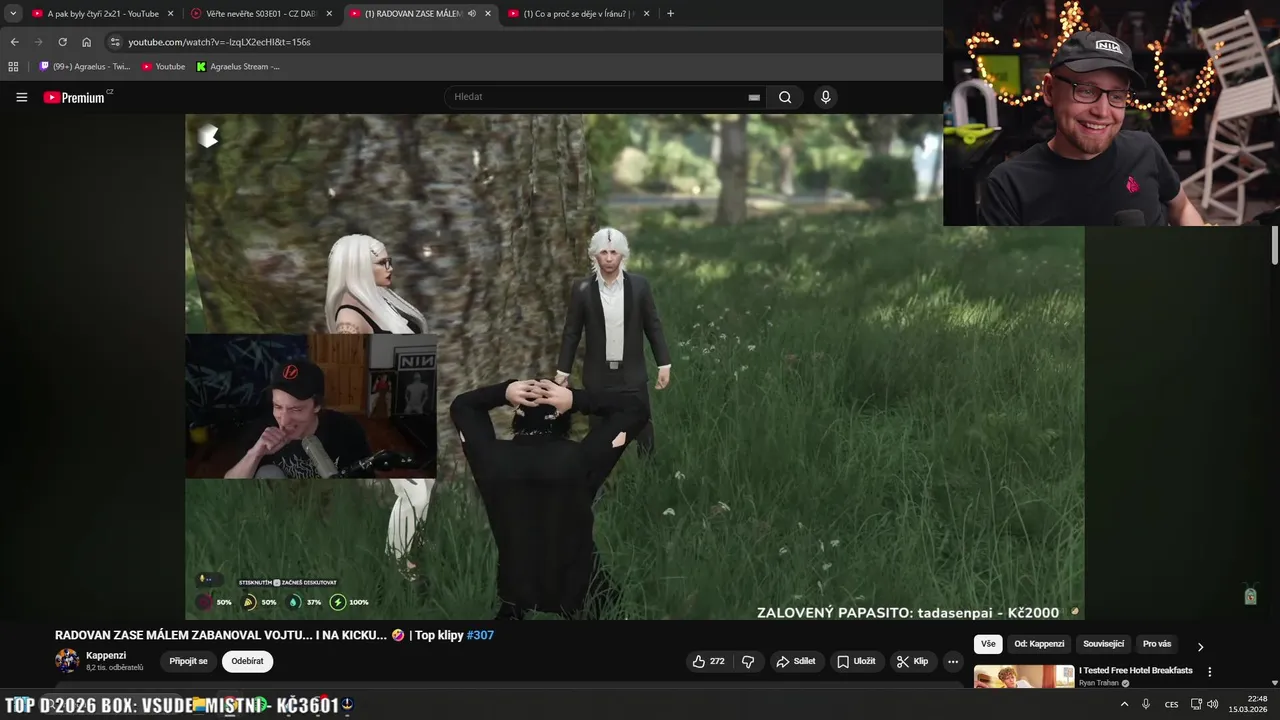Switch to Co a proč se děje v Íránu tab
Image resolution: width=1280 pixels, height=720 pixels.
click(579, 14)
